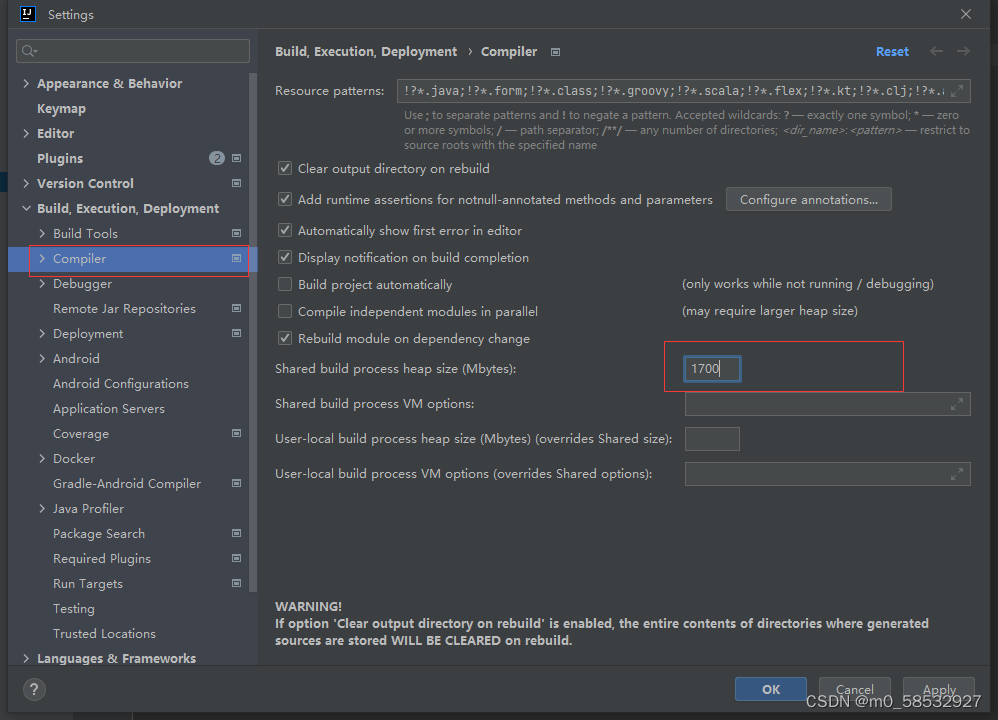The width and height of the screenshot is (998, 720).
Task: Open Plugins settings page
Action: (60, 159)
